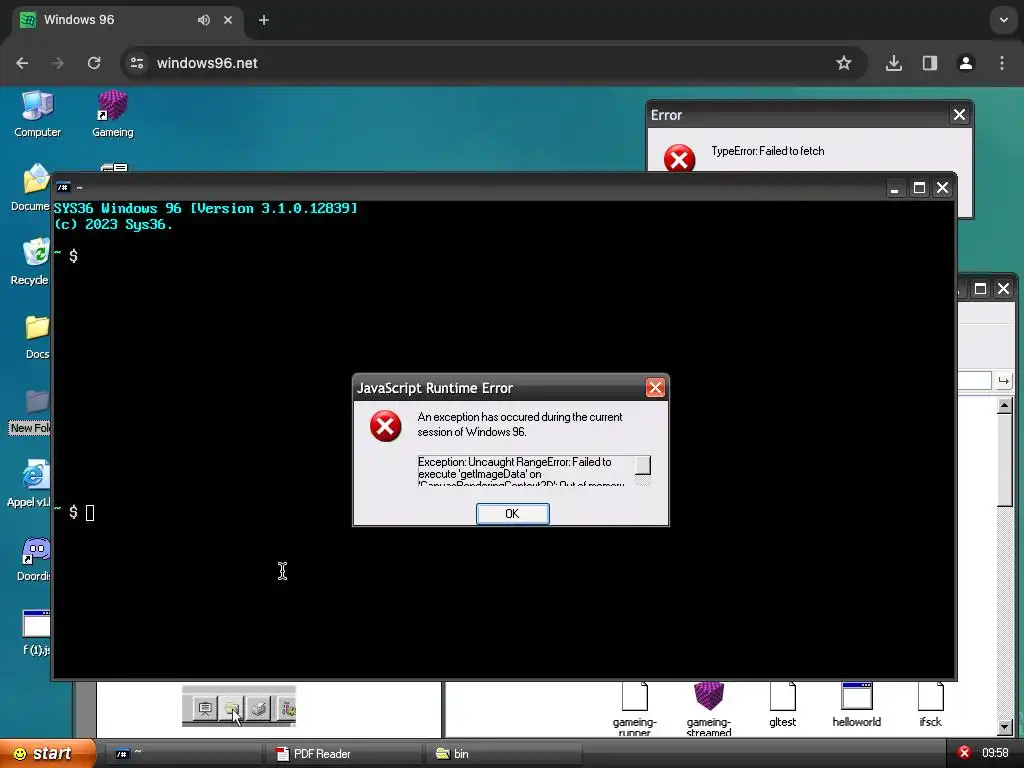Click the printer icon in PDF toolbar image

[259, 708]
